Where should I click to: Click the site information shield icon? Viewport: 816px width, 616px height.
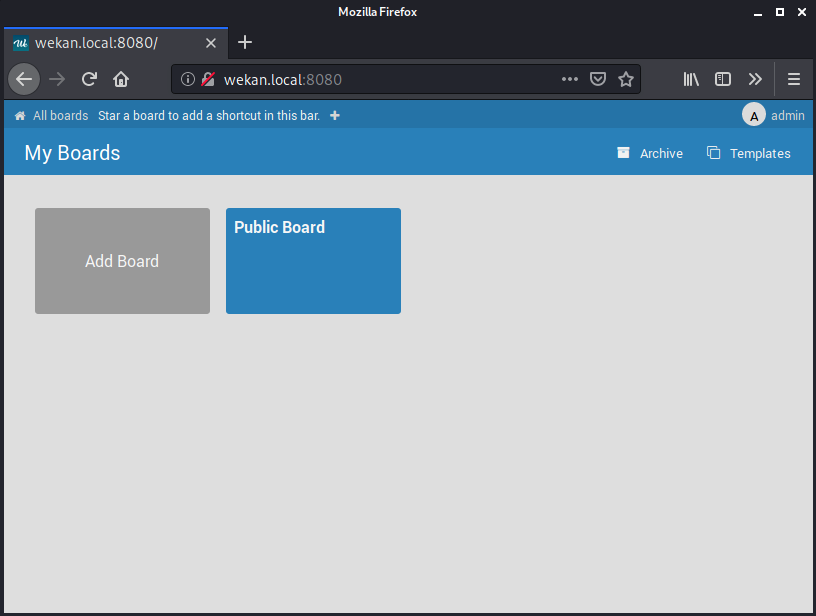click(x=207, y=78)
